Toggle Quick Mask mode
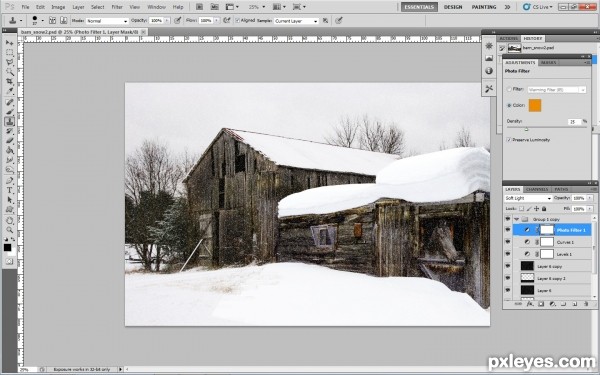Viewport: 600px width, 375px height. pyautogui.click(x=9, y=262)
